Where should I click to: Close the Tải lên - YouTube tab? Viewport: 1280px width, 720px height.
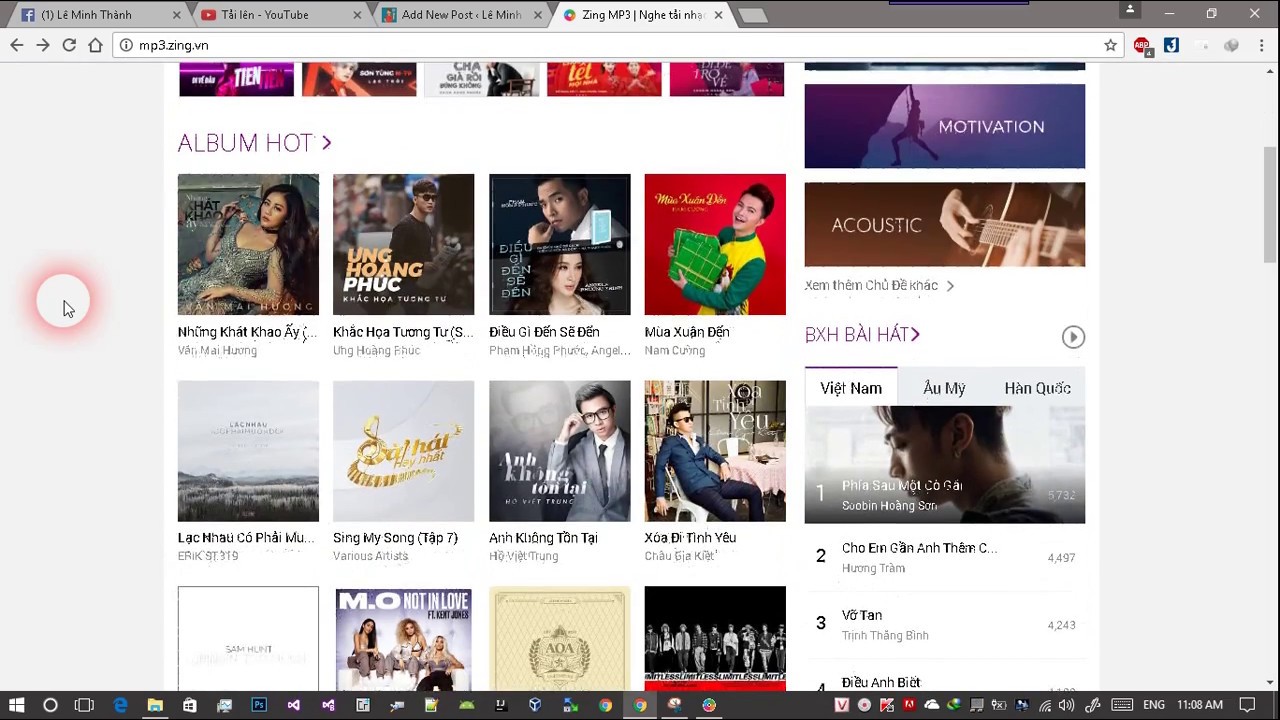(358, 15)
